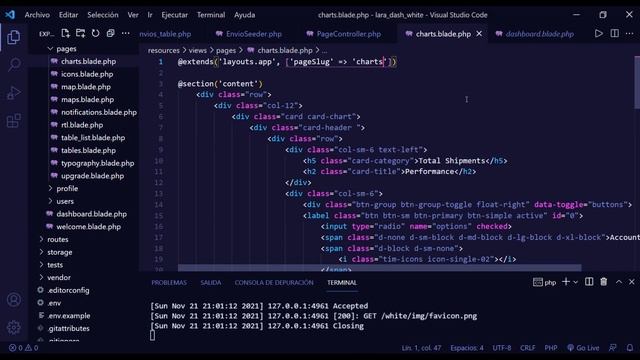The image size is (640, 360).
Task: Open Run and Debug view
Action: (x=14, y=93)
